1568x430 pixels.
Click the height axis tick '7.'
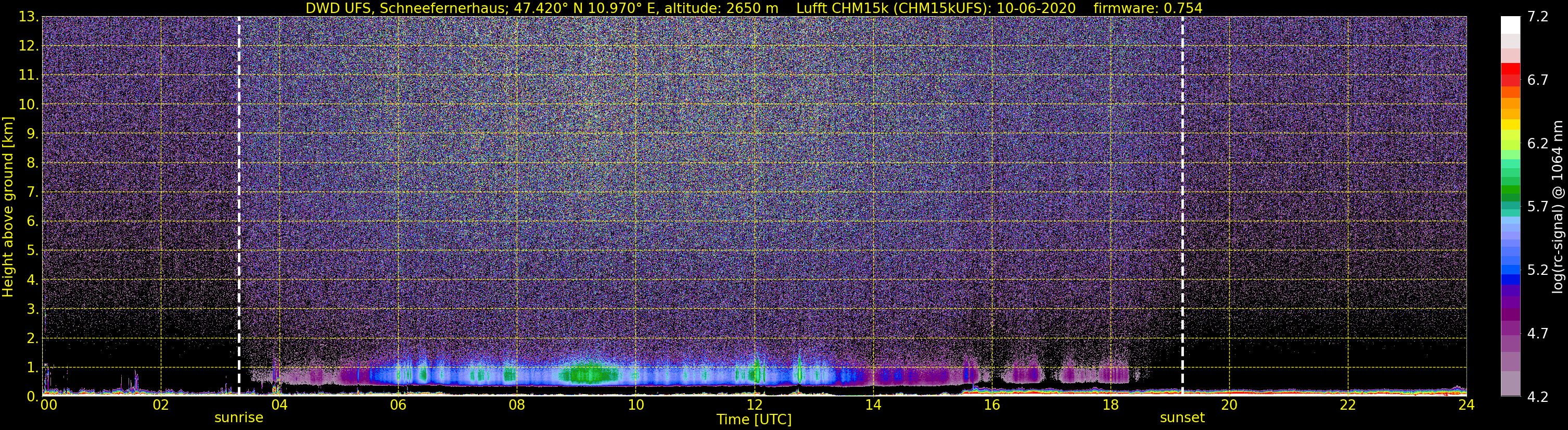[32, 192]
